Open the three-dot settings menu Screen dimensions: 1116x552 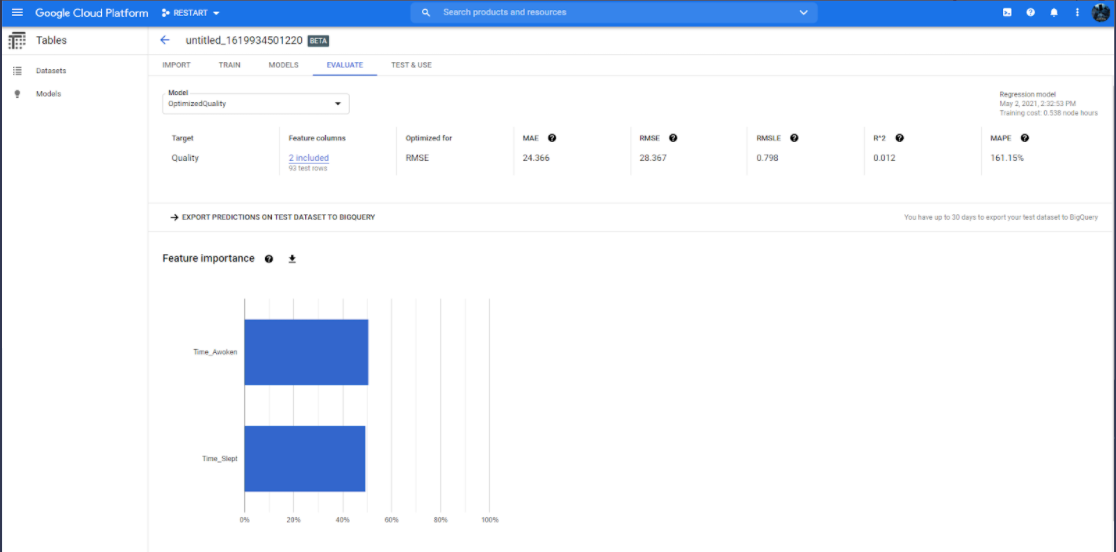(1077, 13)
